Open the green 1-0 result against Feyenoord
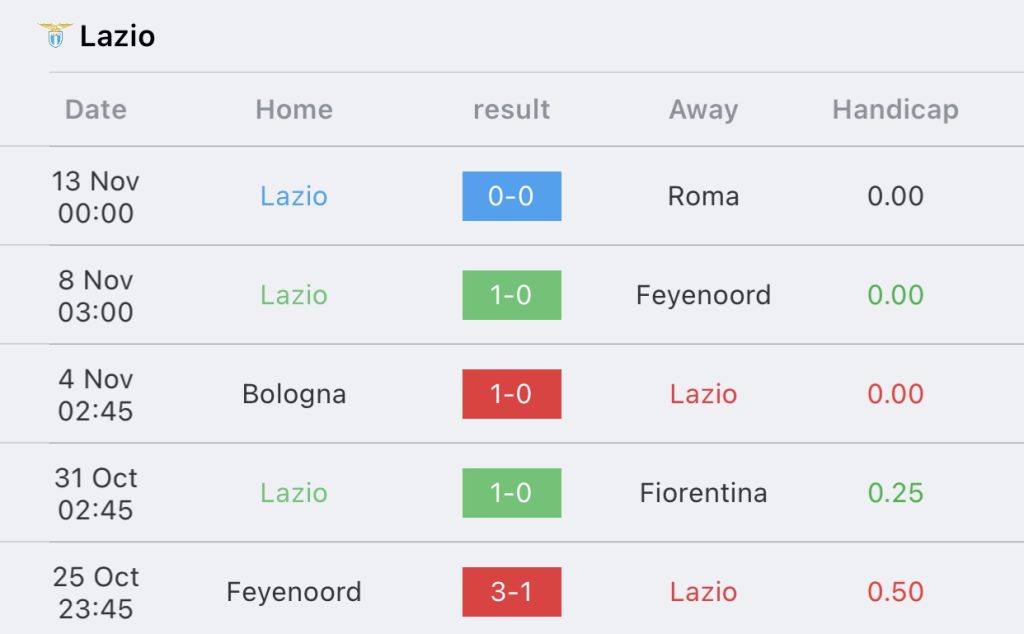The height and width of the screenshot is (634, 1024). point(511,295)
